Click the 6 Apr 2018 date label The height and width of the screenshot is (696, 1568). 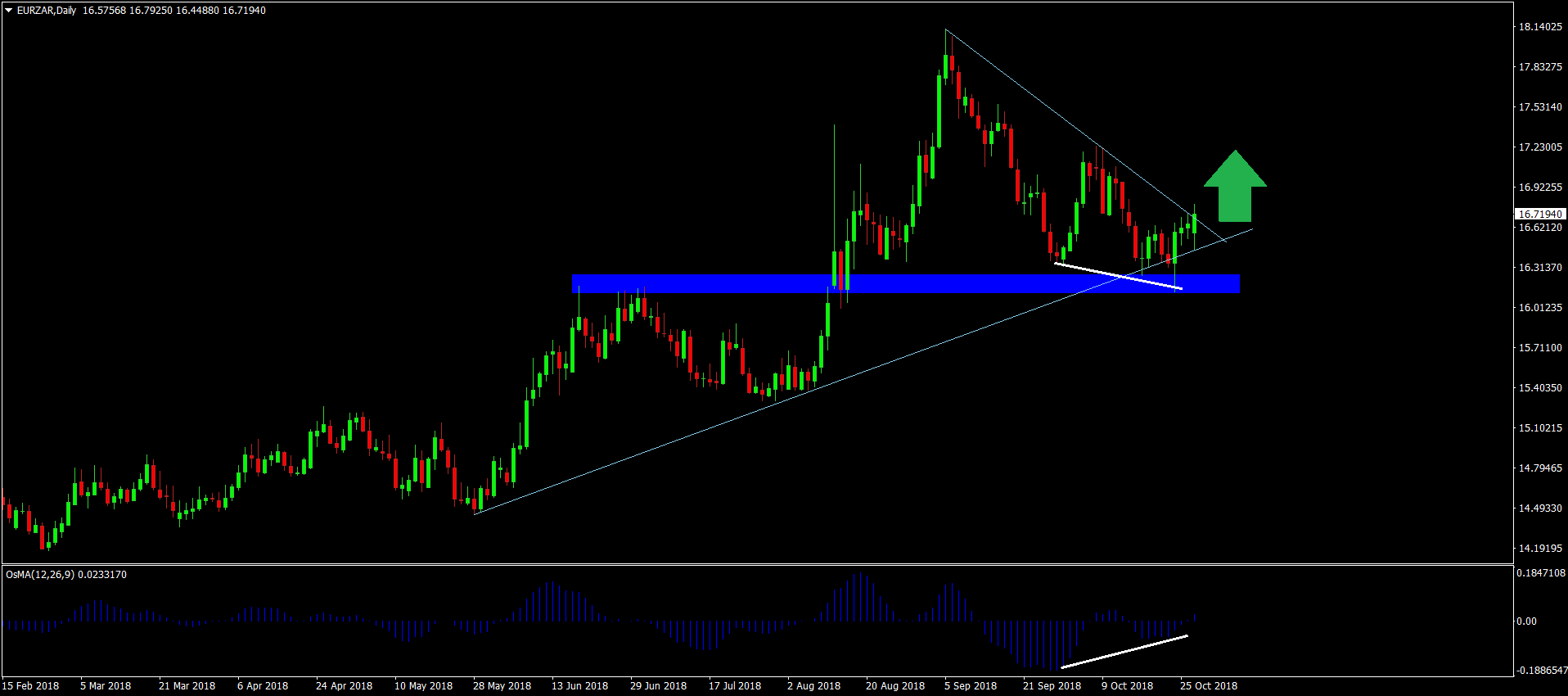pos(263,686)
